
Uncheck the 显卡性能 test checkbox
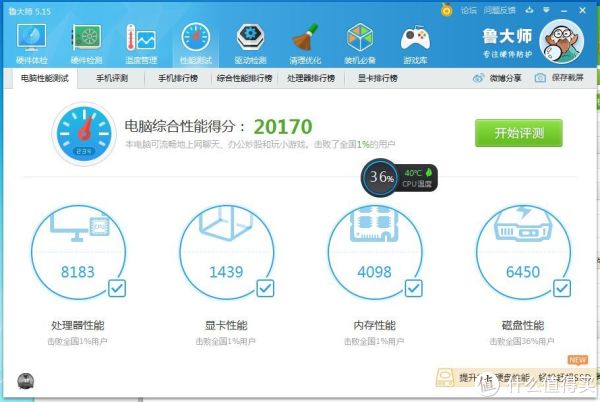[265, 288]
